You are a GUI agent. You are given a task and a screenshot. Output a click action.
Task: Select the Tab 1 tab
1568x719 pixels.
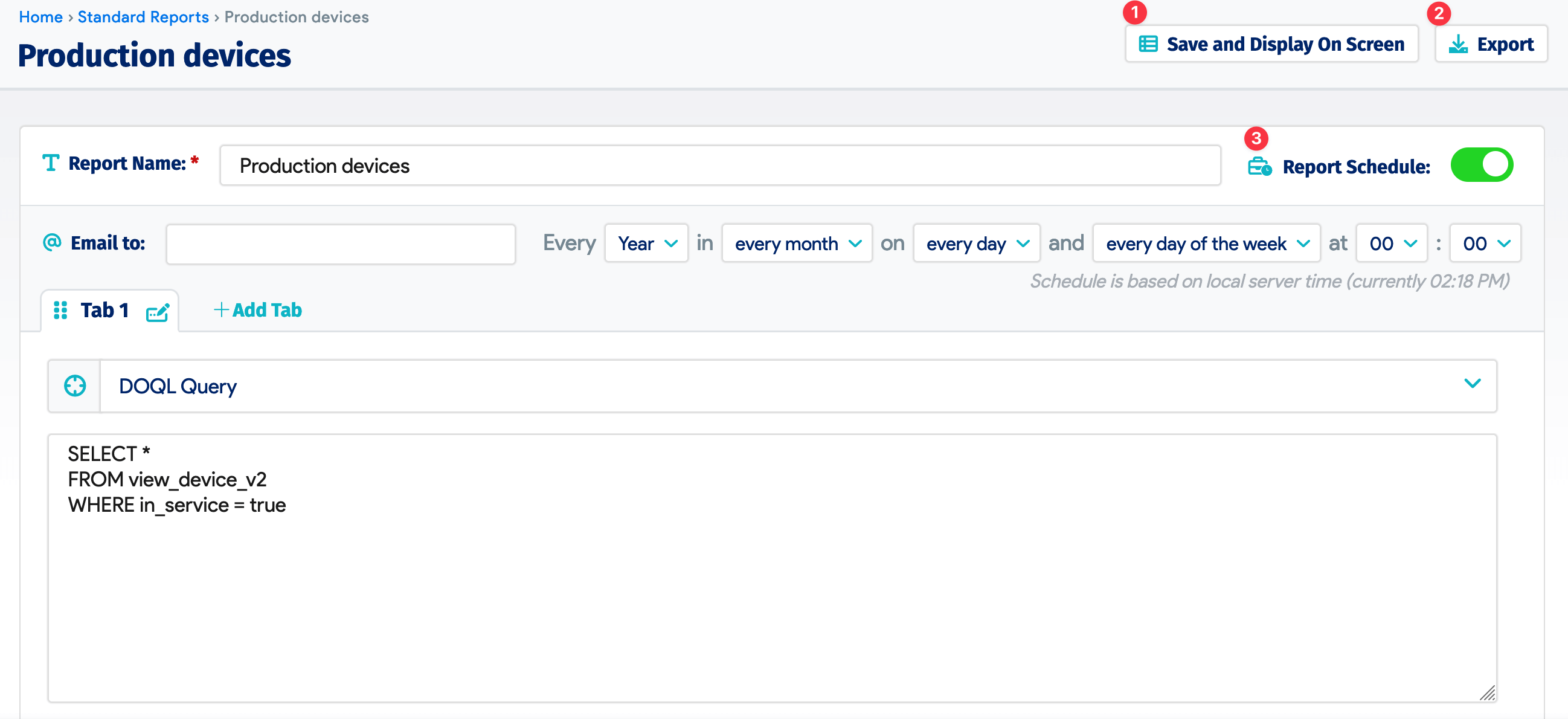tap(109, 311)
